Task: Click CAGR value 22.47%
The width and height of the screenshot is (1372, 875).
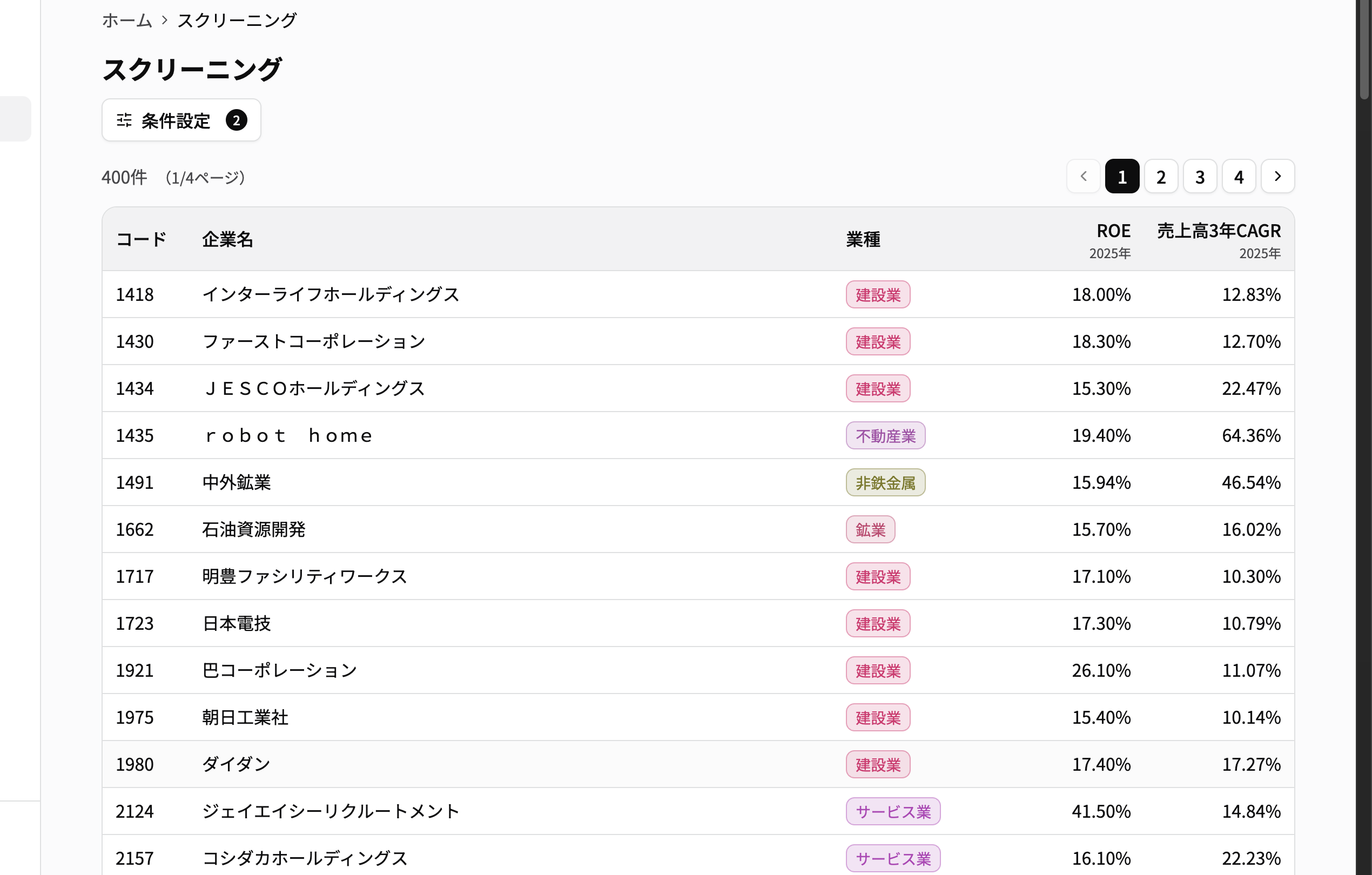Action: coord(1251,388)
